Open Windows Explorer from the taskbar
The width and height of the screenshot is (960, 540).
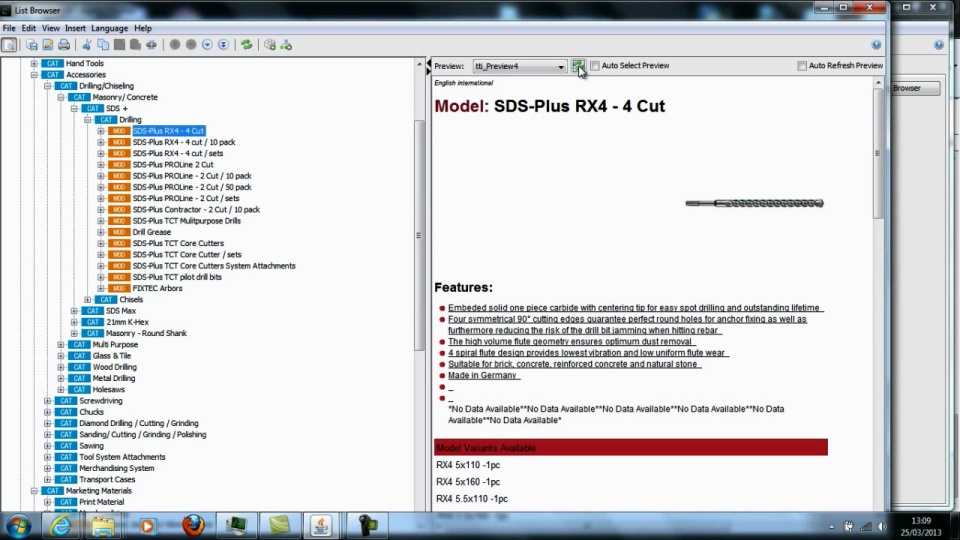tap(103, 526)
